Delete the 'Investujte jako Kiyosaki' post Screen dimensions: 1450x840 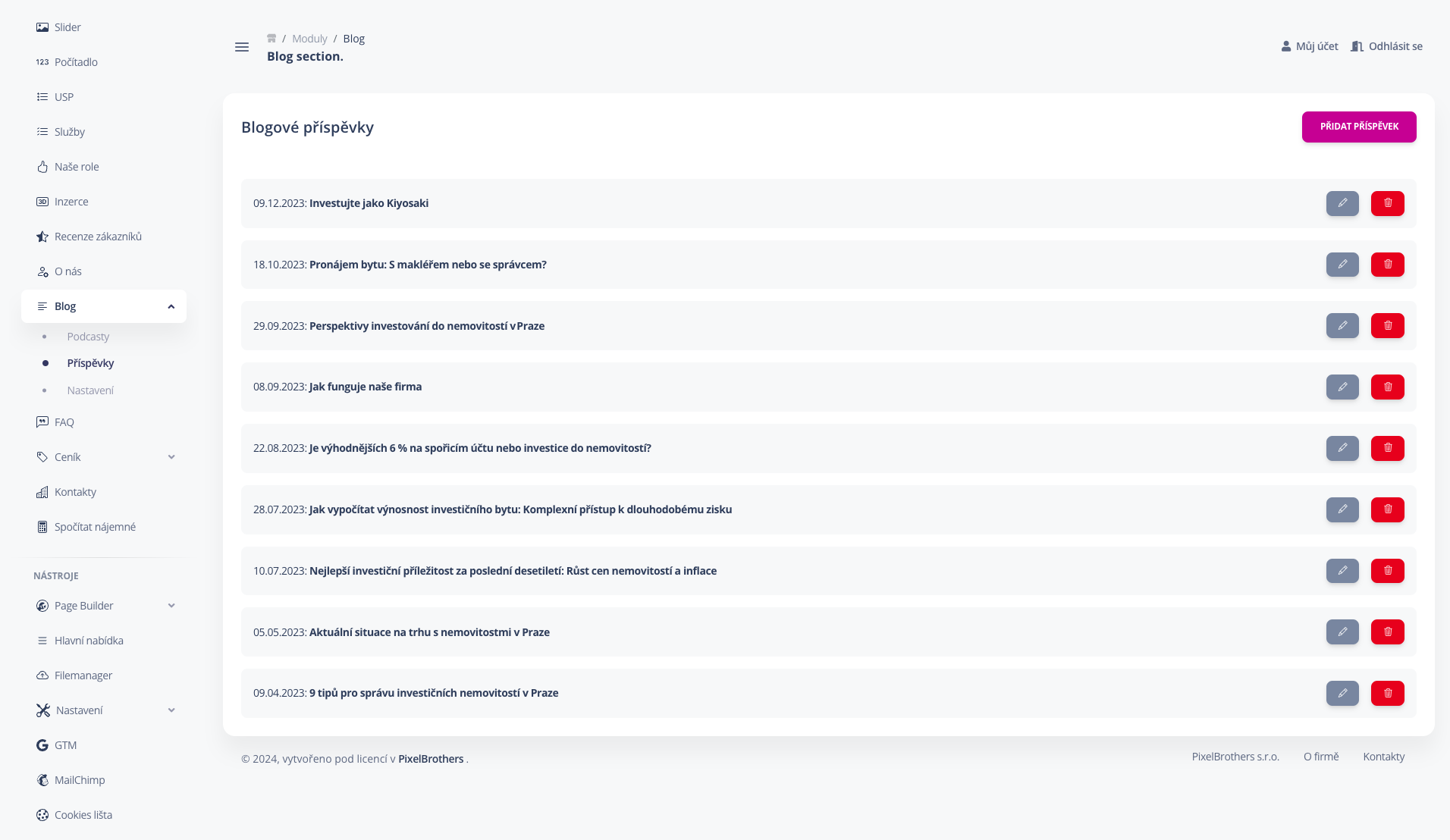point(1387,203)
